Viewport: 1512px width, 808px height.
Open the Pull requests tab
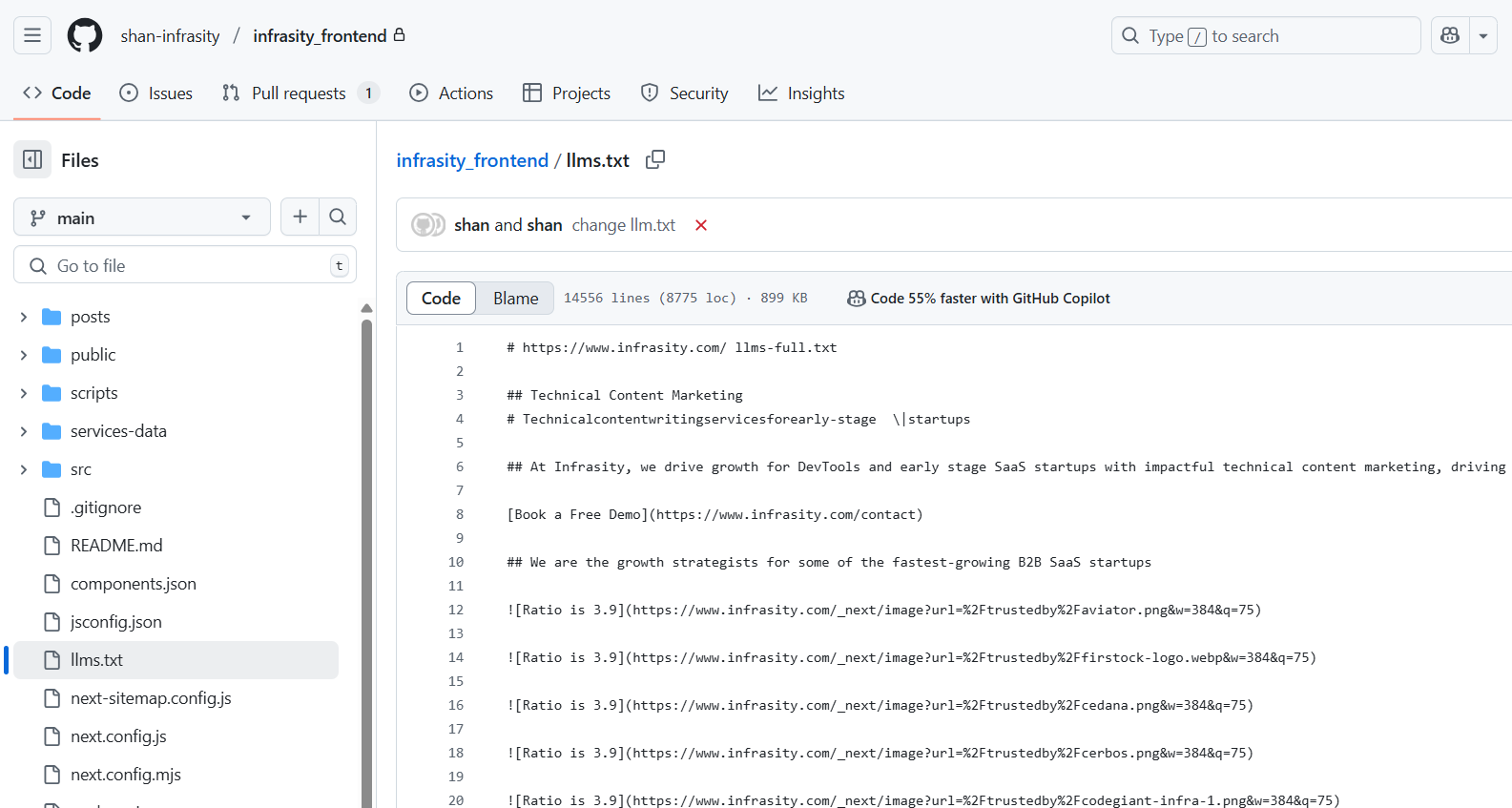300,93
